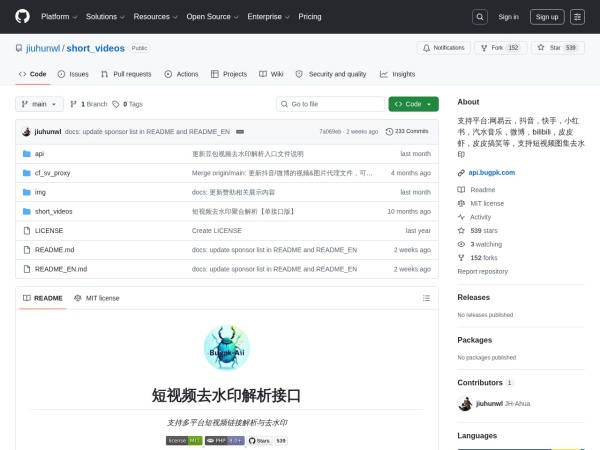
Task: Click the jiuhunwl avatar in commit row
Action: click(26, 132)
